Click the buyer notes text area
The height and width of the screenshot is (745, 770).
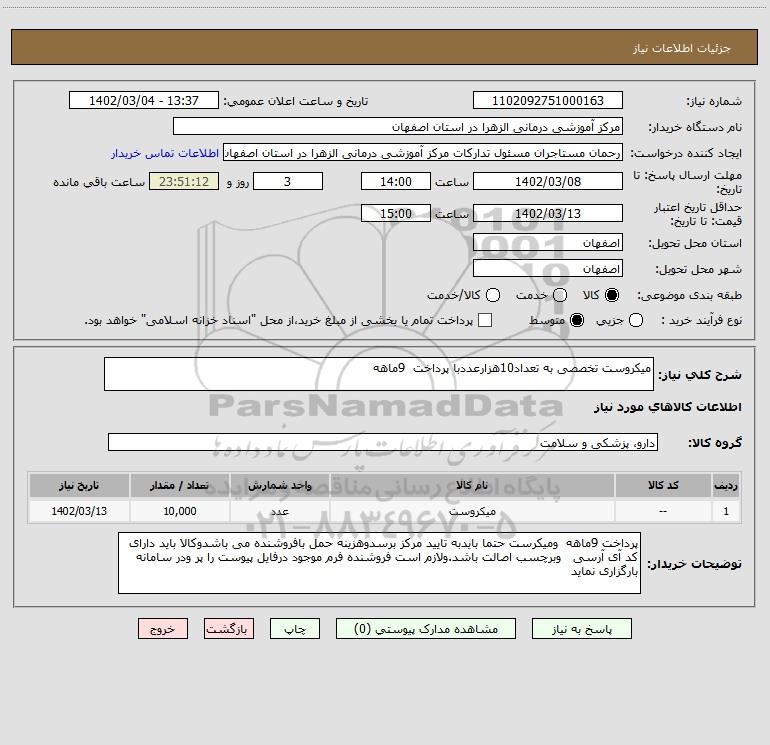click(x=380, y=563)
